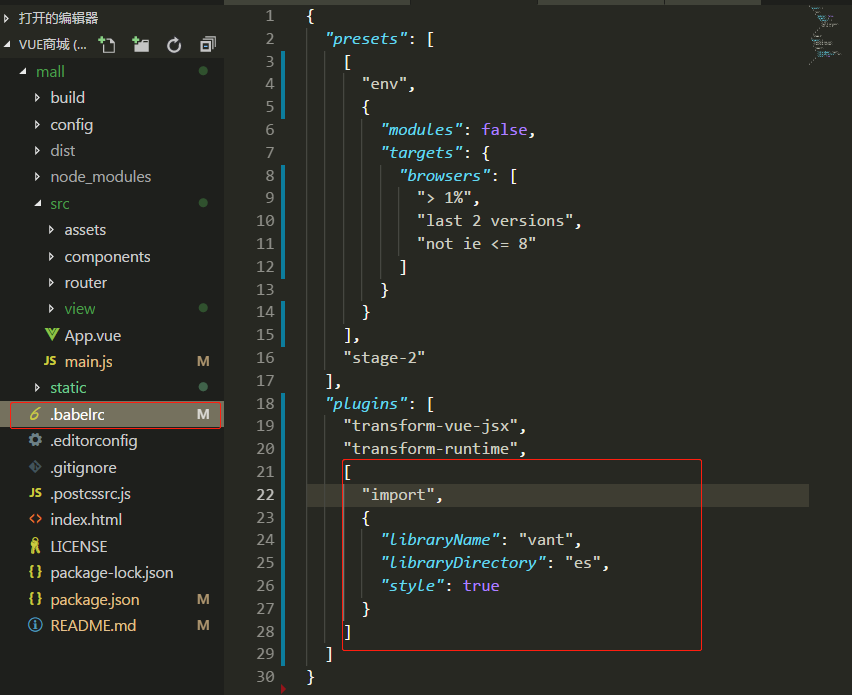Expand the 打开的编辑器 section
The image size is (852, 695).
[7, 18]
